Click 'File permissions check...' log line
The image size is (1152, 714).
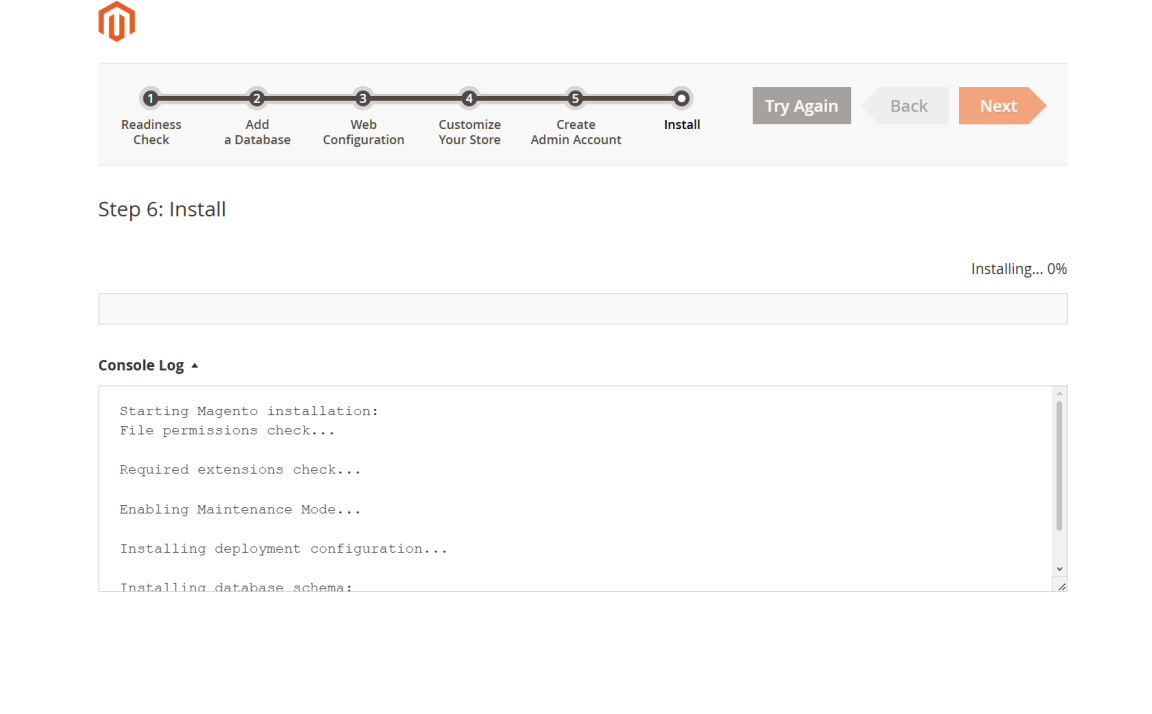(x=228, y=430)
